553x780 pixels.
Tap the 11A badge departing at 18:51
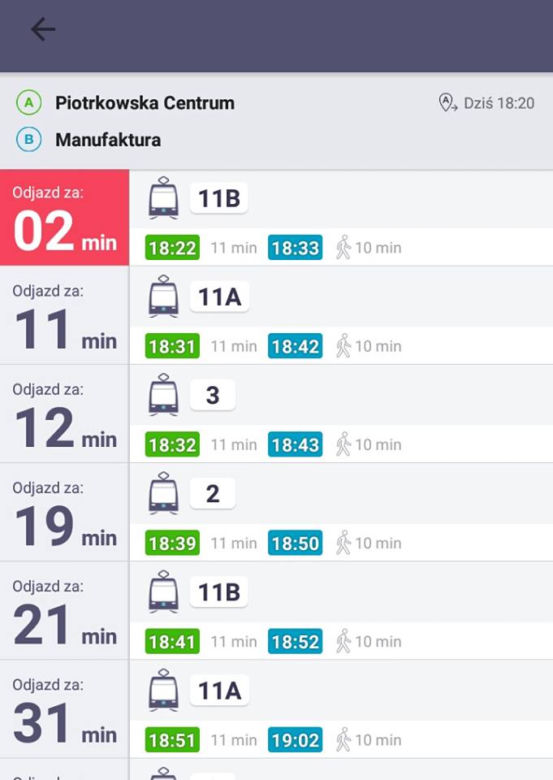pos(219,690)
